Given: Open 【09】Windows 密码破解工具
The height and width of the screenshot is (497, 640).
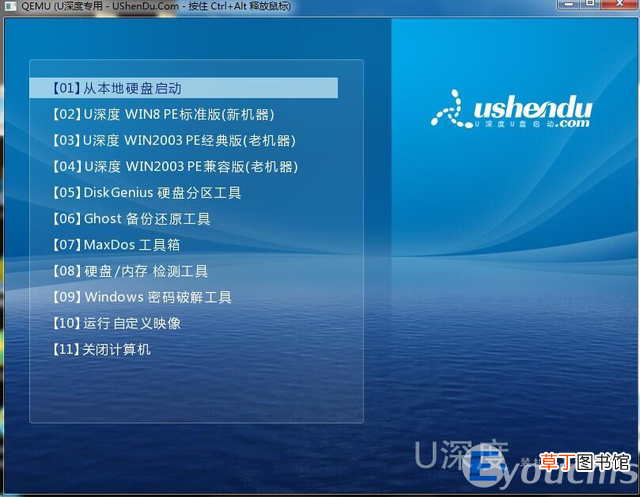Looking at the screenshot, I should pyautogui.click(x=142, y=297).
